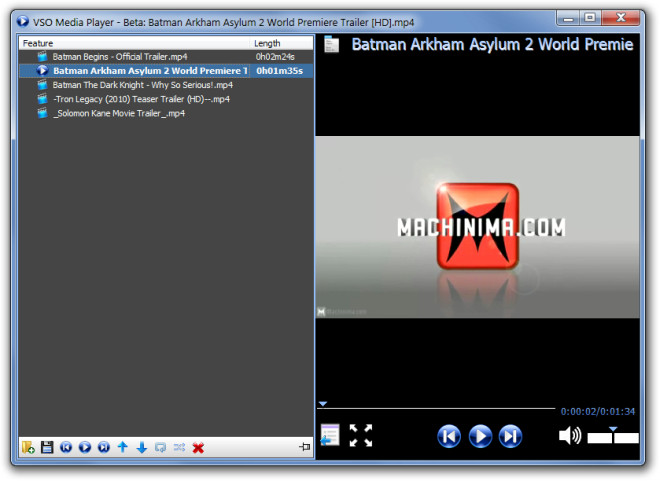Image resolution: width=660 pixels, height=481 pixels.
Task: Select Batman The Dark Knight - Why So Serious!.mp4
Action: coord(166,85)
